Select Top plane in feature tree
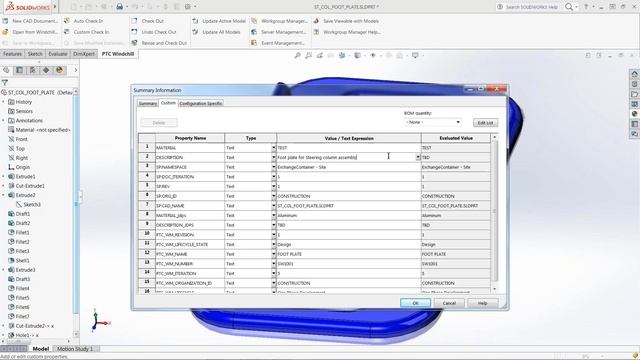640x360 pixels. point(20,149)
